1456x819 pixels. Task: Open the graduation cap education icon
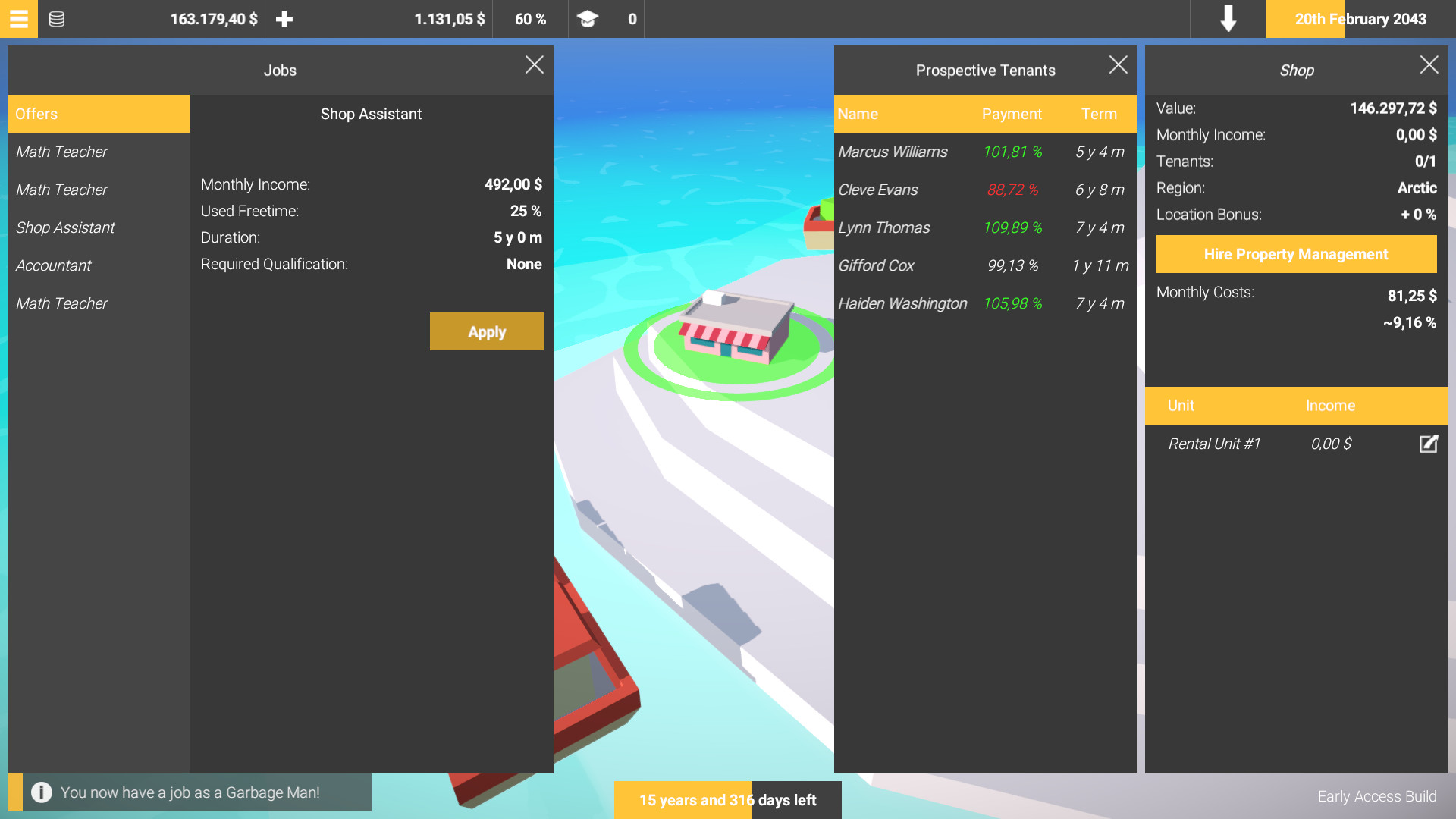coord(588,19)
